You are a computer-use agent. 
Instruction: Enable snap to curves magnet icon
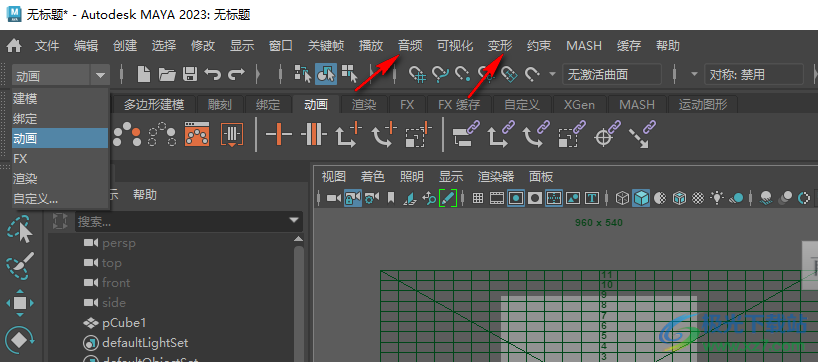coord(440,75)
